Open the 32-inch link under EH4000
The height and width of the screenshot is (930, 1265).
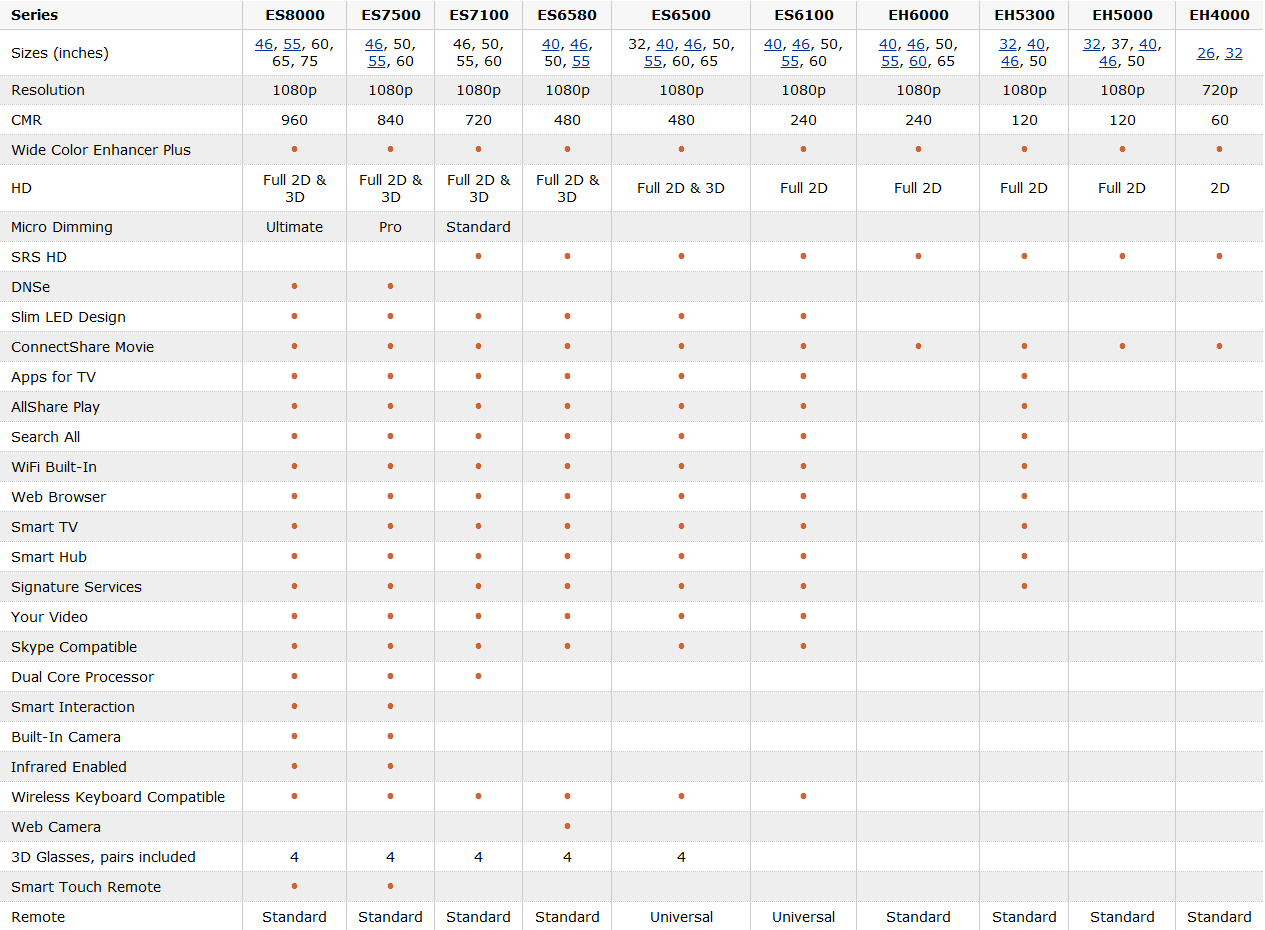1234,53
